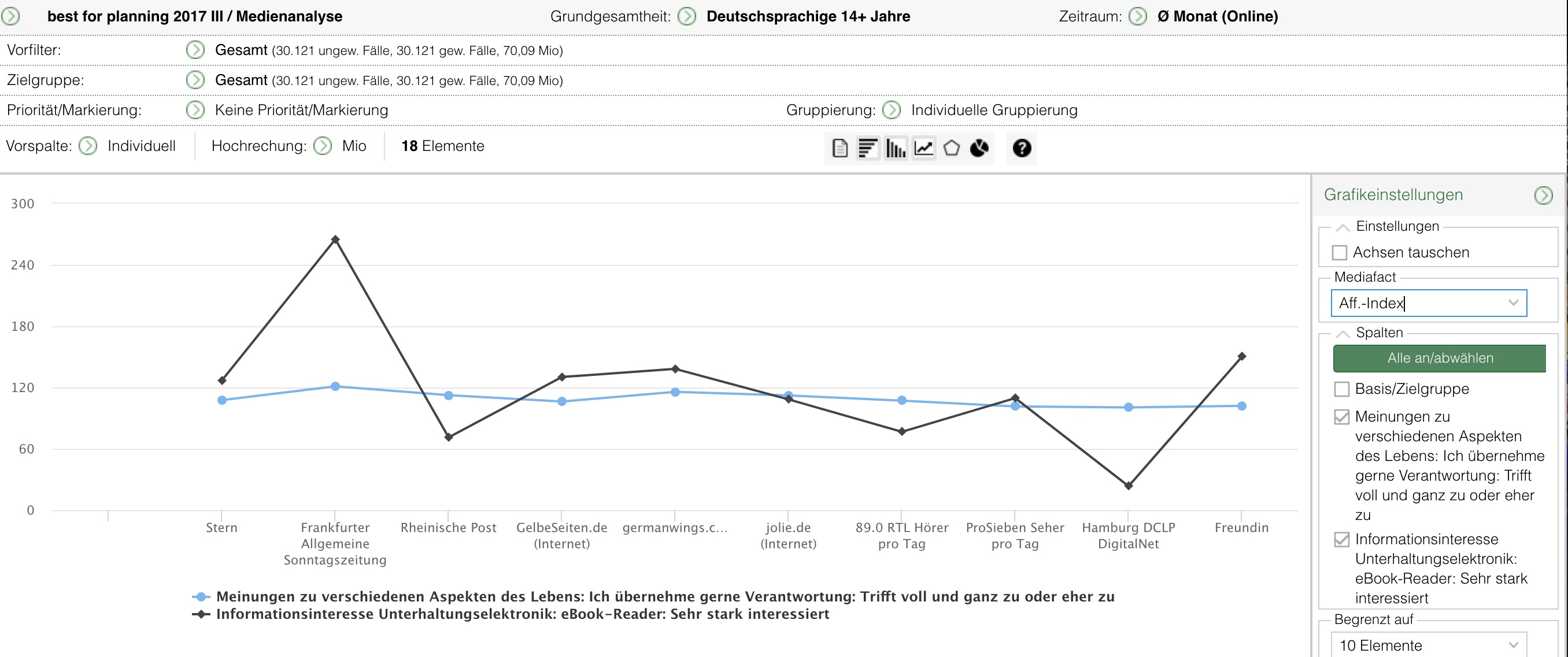The height and width of the screenshot is (657, 1568).
Task: Click the dark data point at 89.0 RTL Hörer
Action: pos(902,431)
